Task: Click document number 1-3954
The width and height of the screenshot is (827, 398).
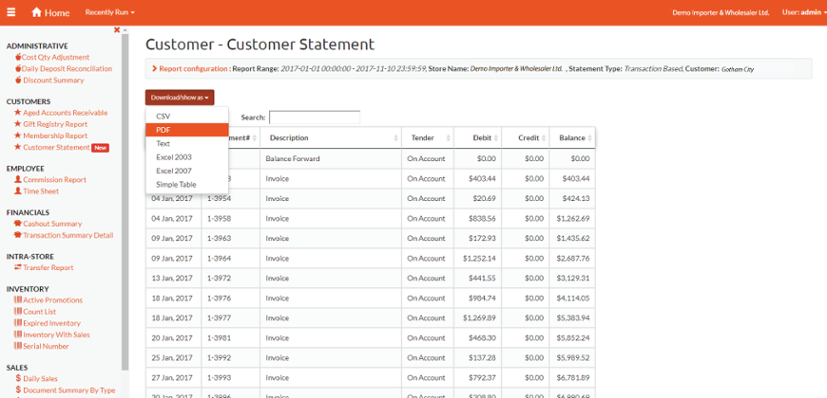Action: (219, 198)
